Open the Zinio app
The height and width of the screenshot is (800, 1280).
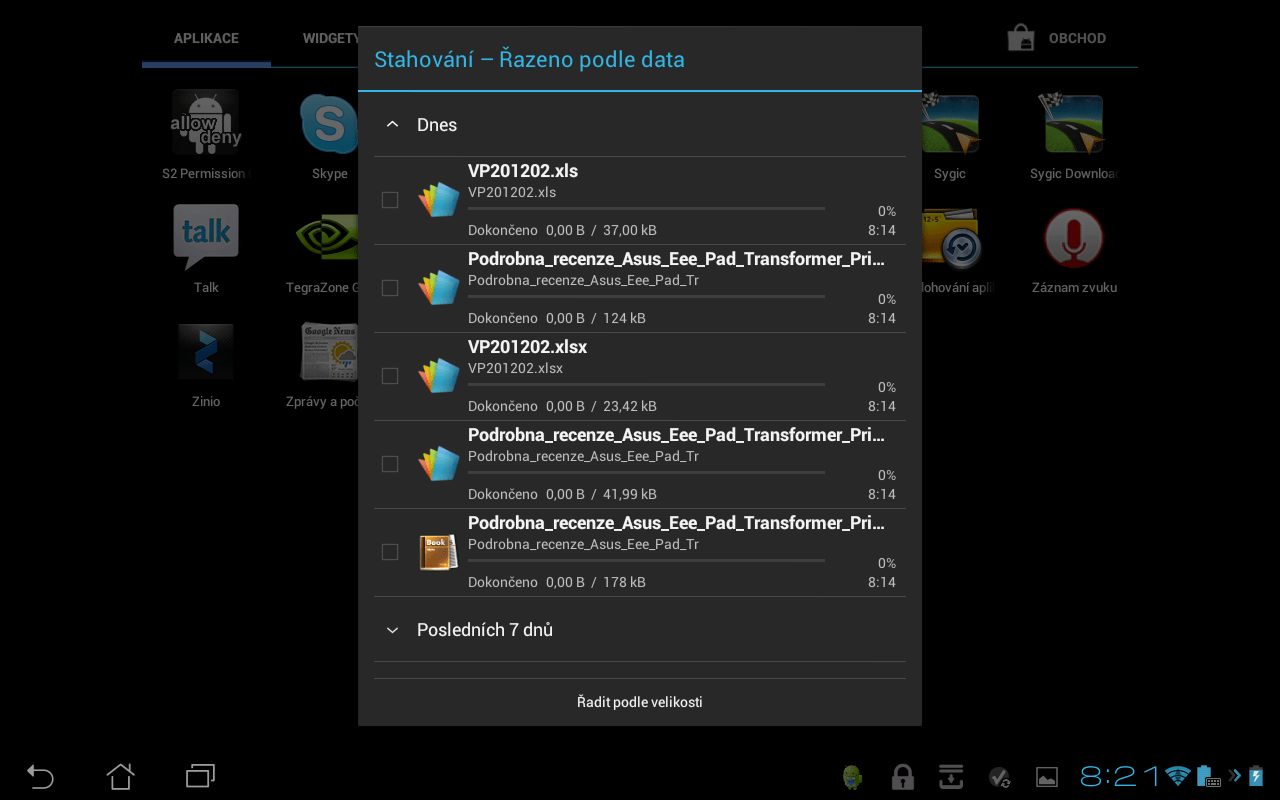[x=206, y=351]
